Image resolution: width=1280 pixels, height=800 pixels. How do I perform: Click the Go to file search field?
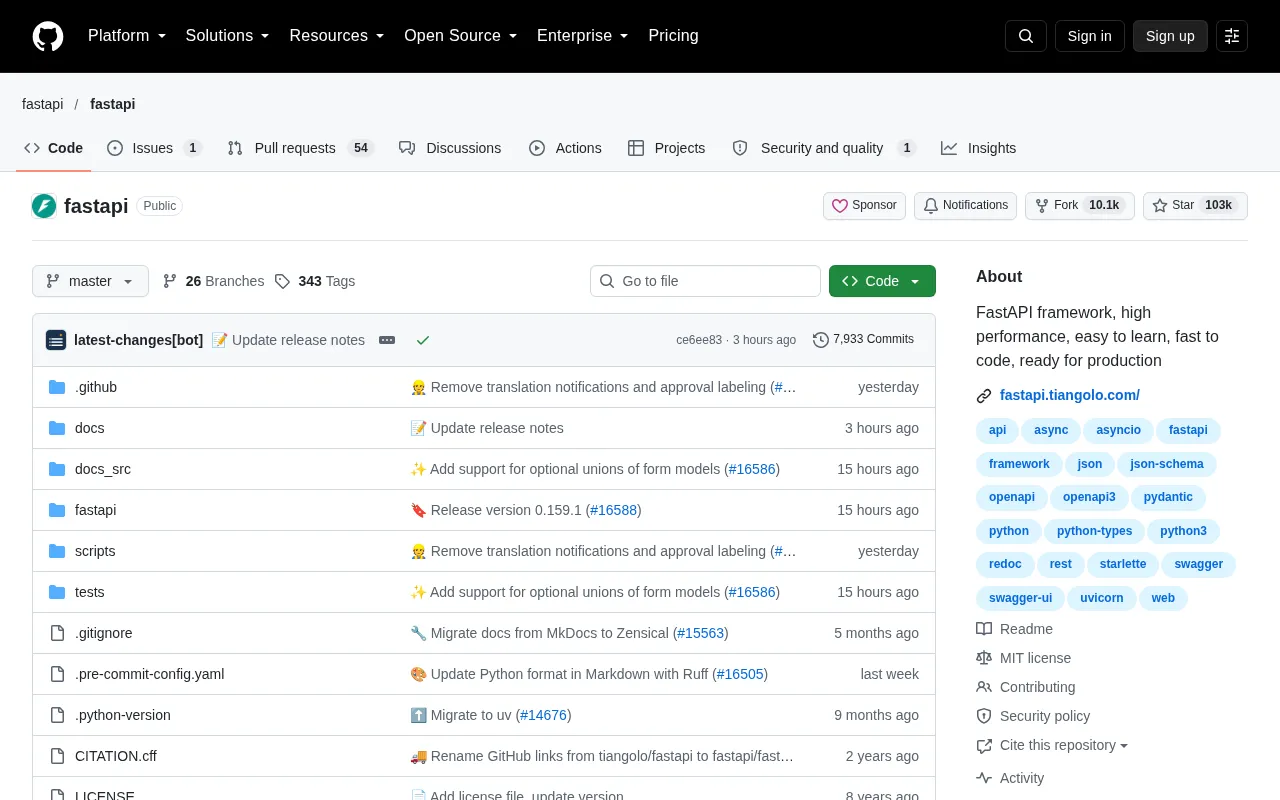pos(705,281)
